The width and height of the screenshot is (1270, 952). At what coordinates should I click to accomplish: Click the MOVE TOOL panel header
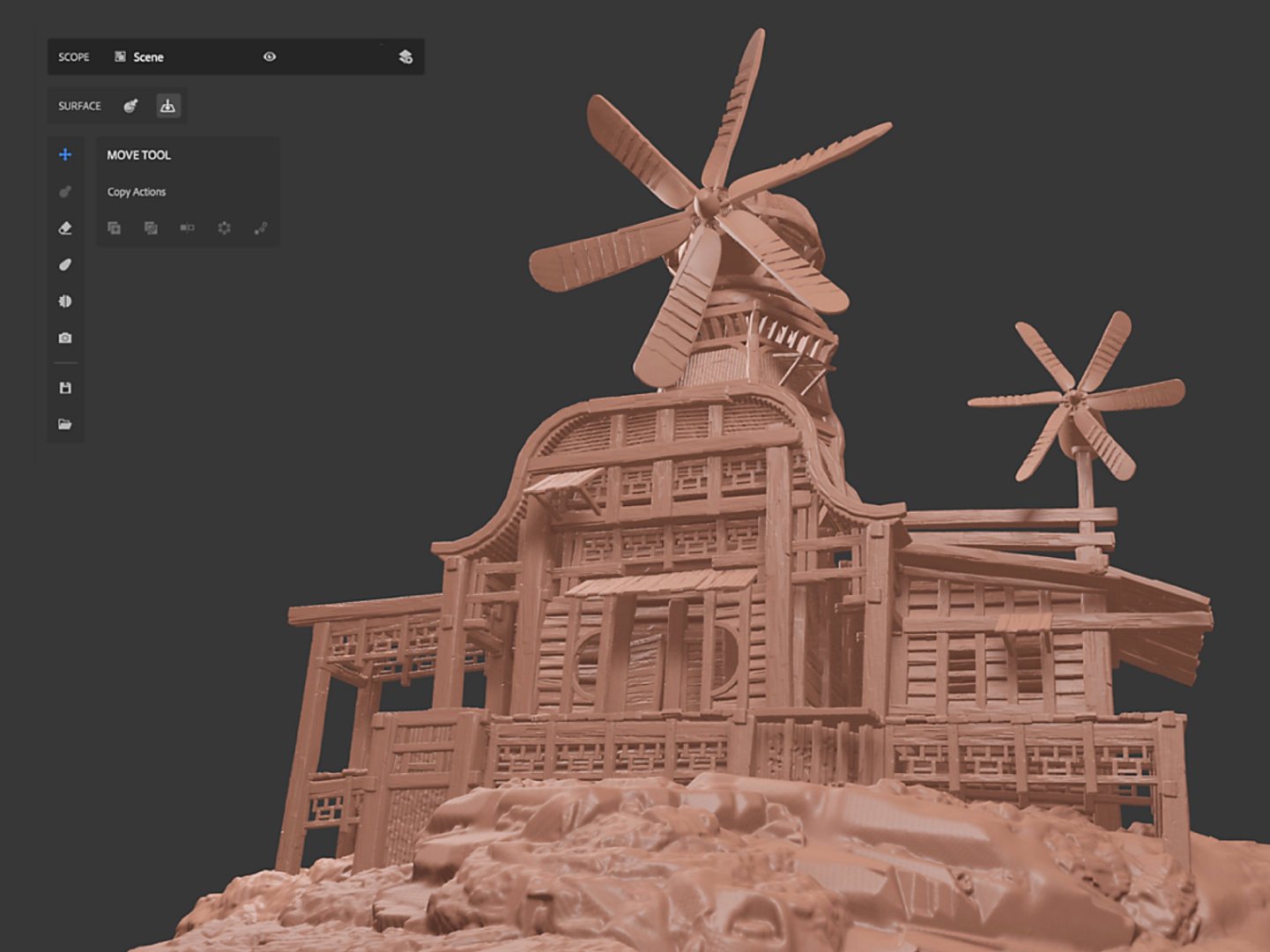[138, 155]
